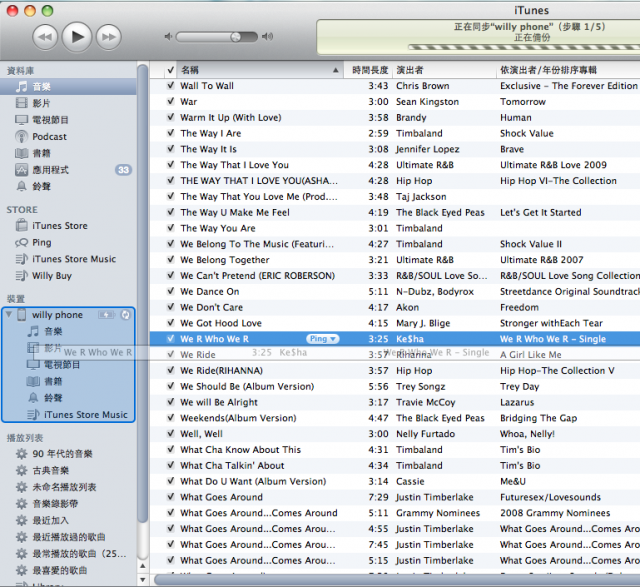Uncheck We Belong Together checkbox
Screen dimensions: 640x587
tap(171, 260)
